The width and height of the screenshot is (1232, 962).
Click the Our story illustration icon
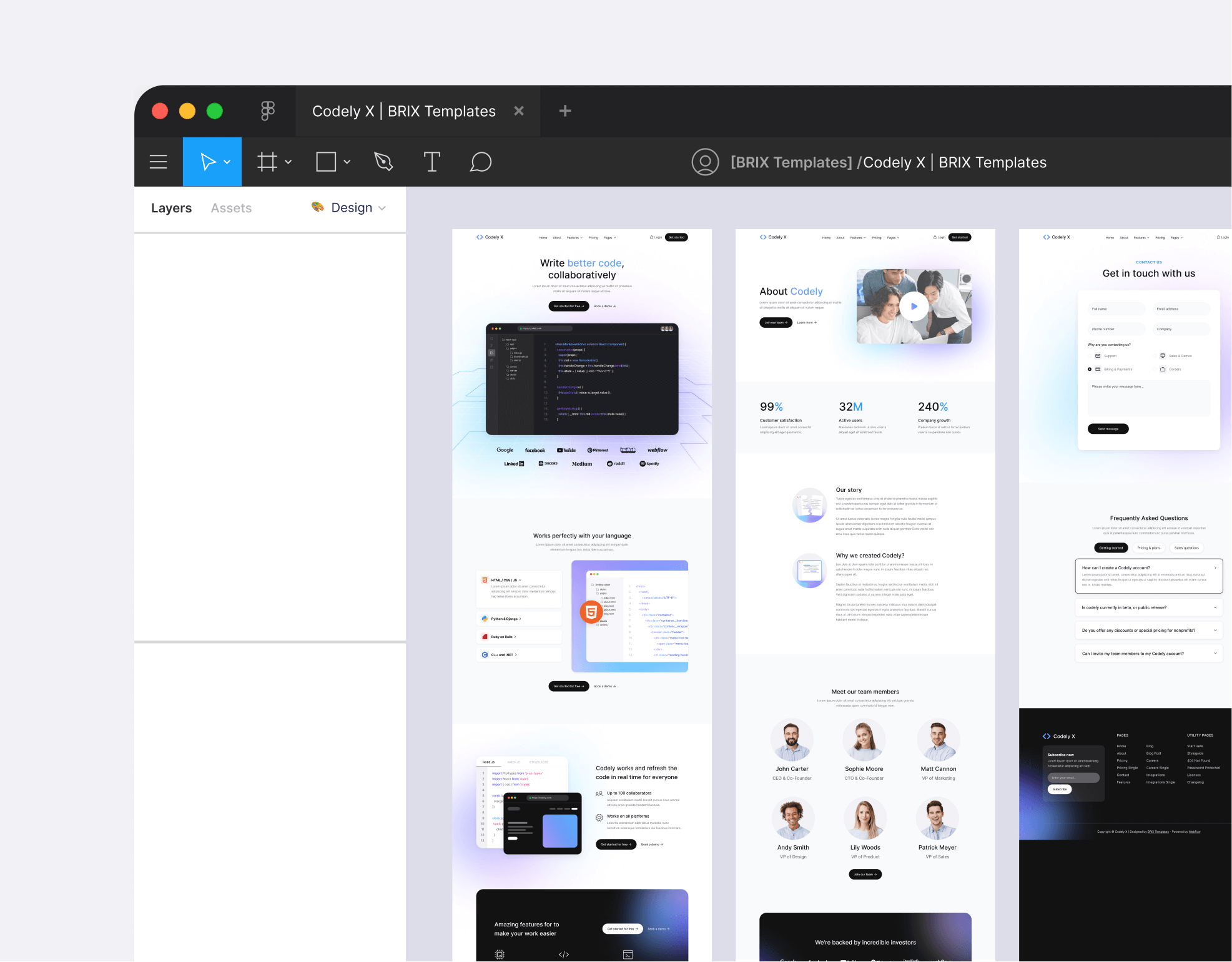click(810, 505)
